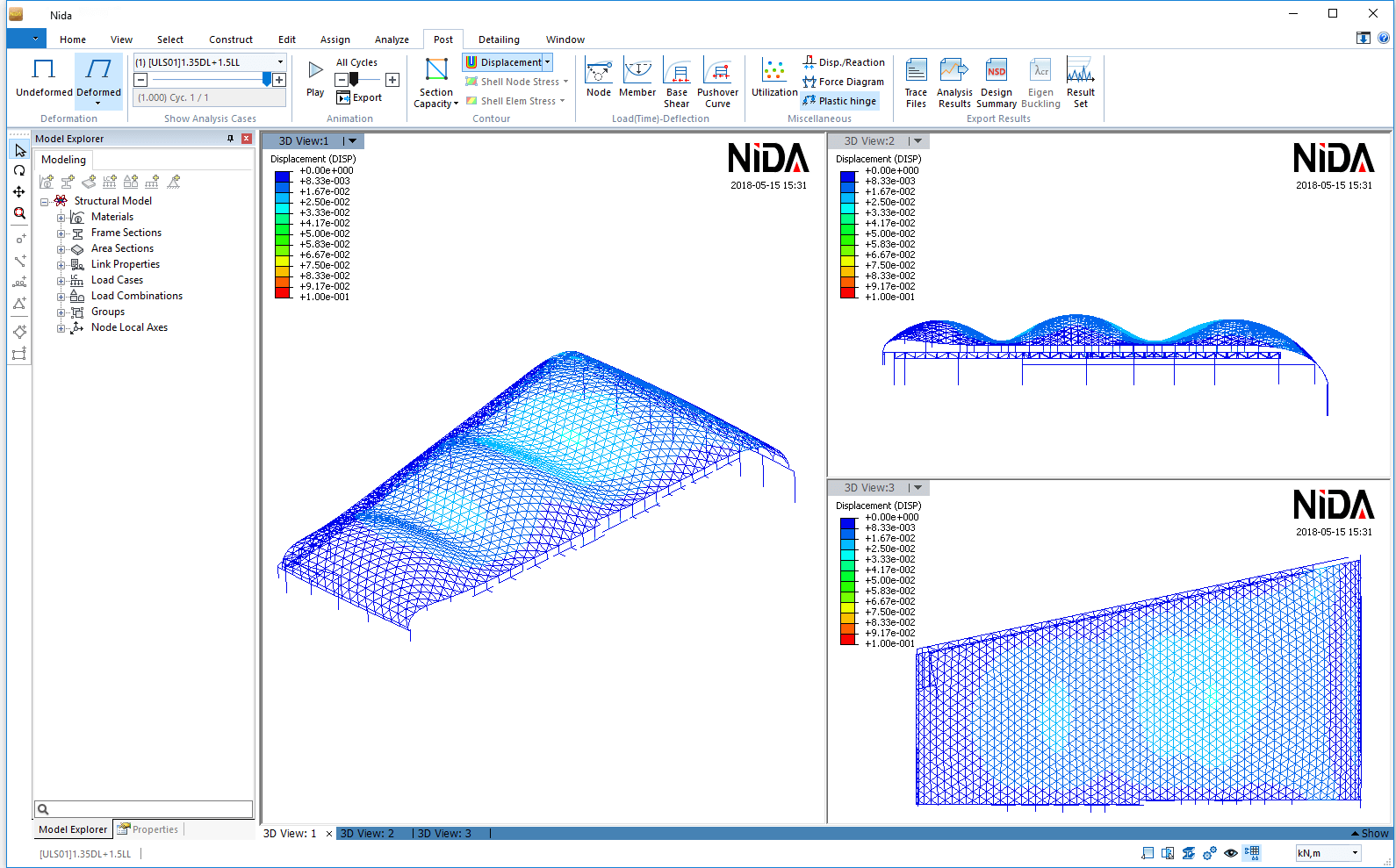Click the analysis cycle slider handle
1396x868 pixels.
click(267, 79)
